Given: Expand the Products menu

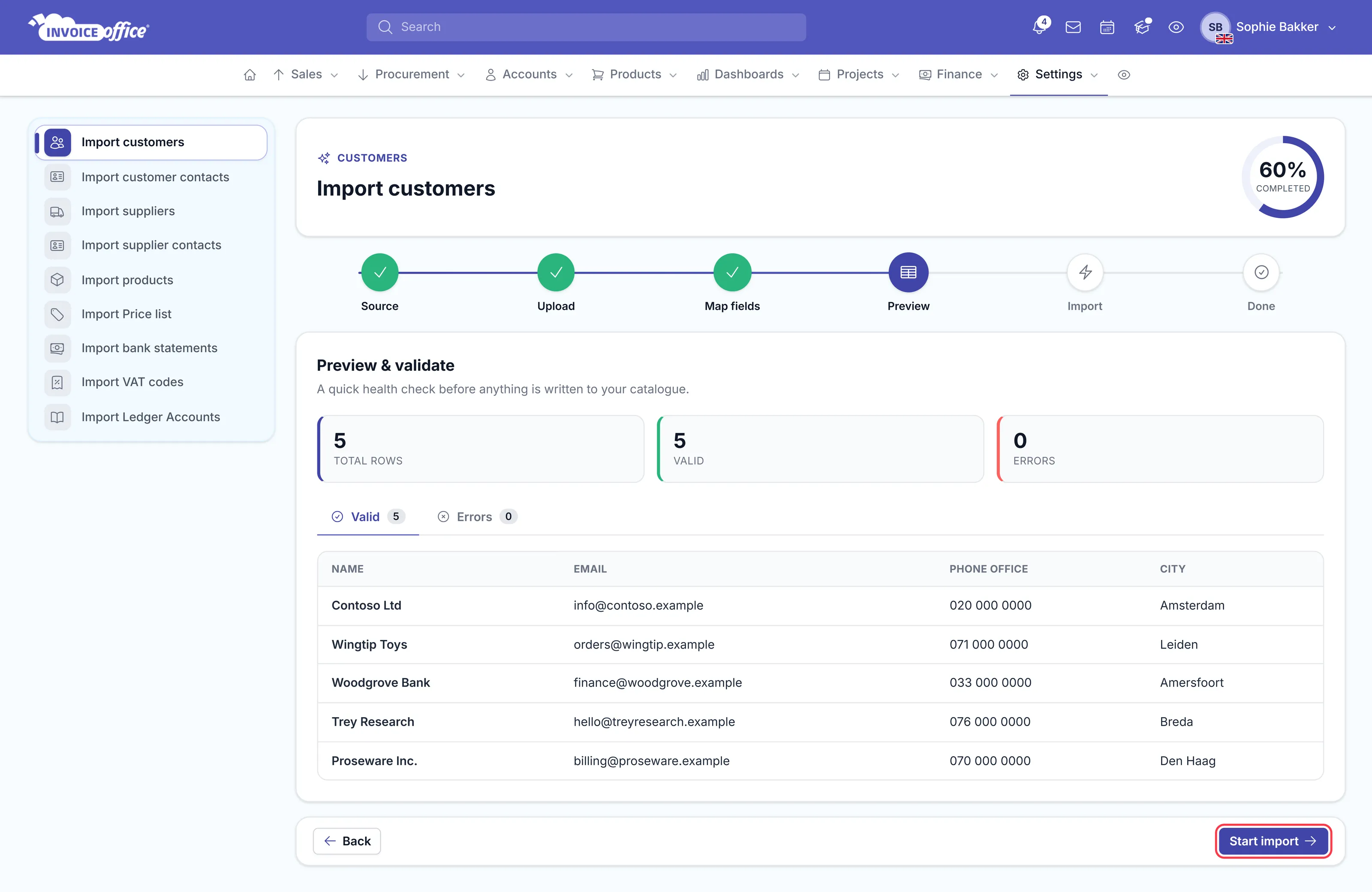Looking at the screenshot, I should click(x=634, y=75).
